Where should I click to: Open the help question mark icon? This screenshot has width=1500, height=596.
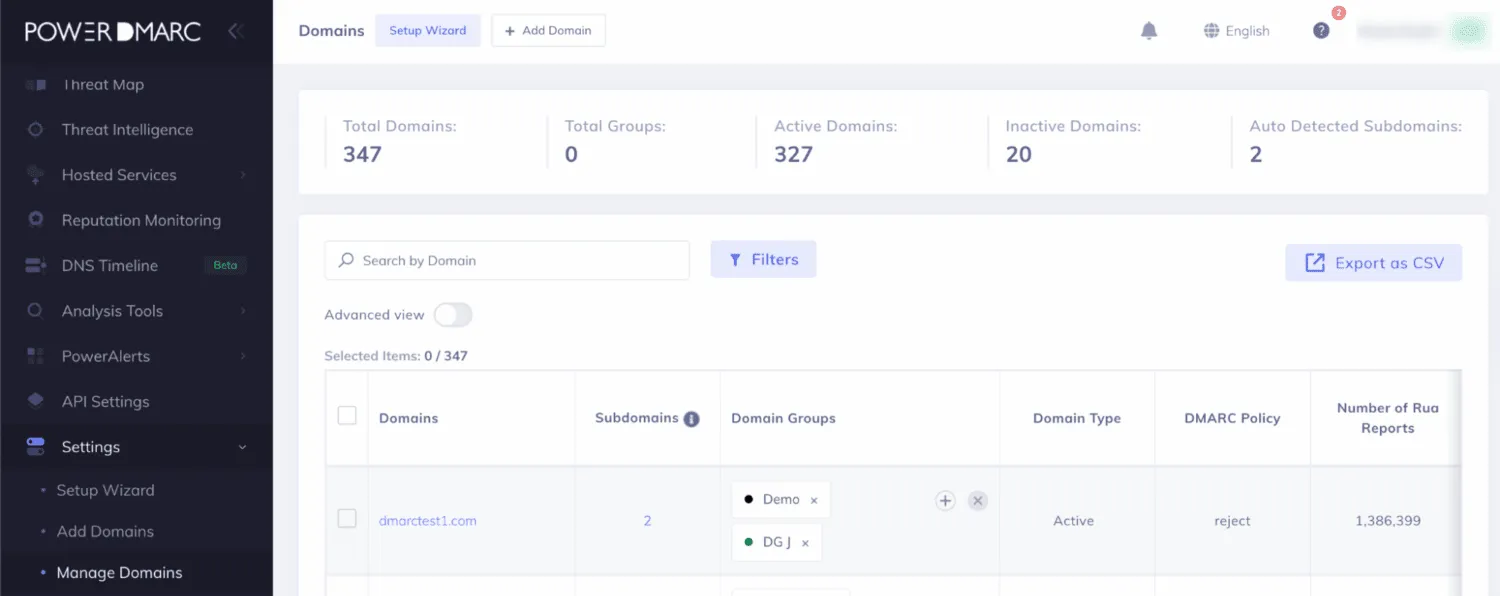[1321, 31]
